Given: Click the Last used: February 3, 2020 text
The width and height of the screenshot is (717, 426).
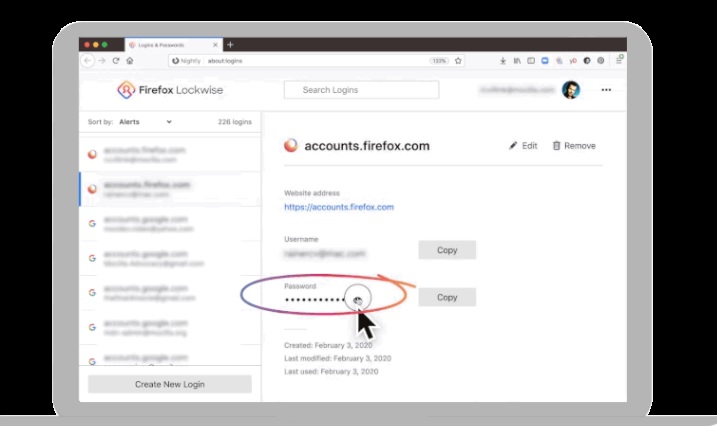Looking at the screenshot, I should (x=331, y=372).
